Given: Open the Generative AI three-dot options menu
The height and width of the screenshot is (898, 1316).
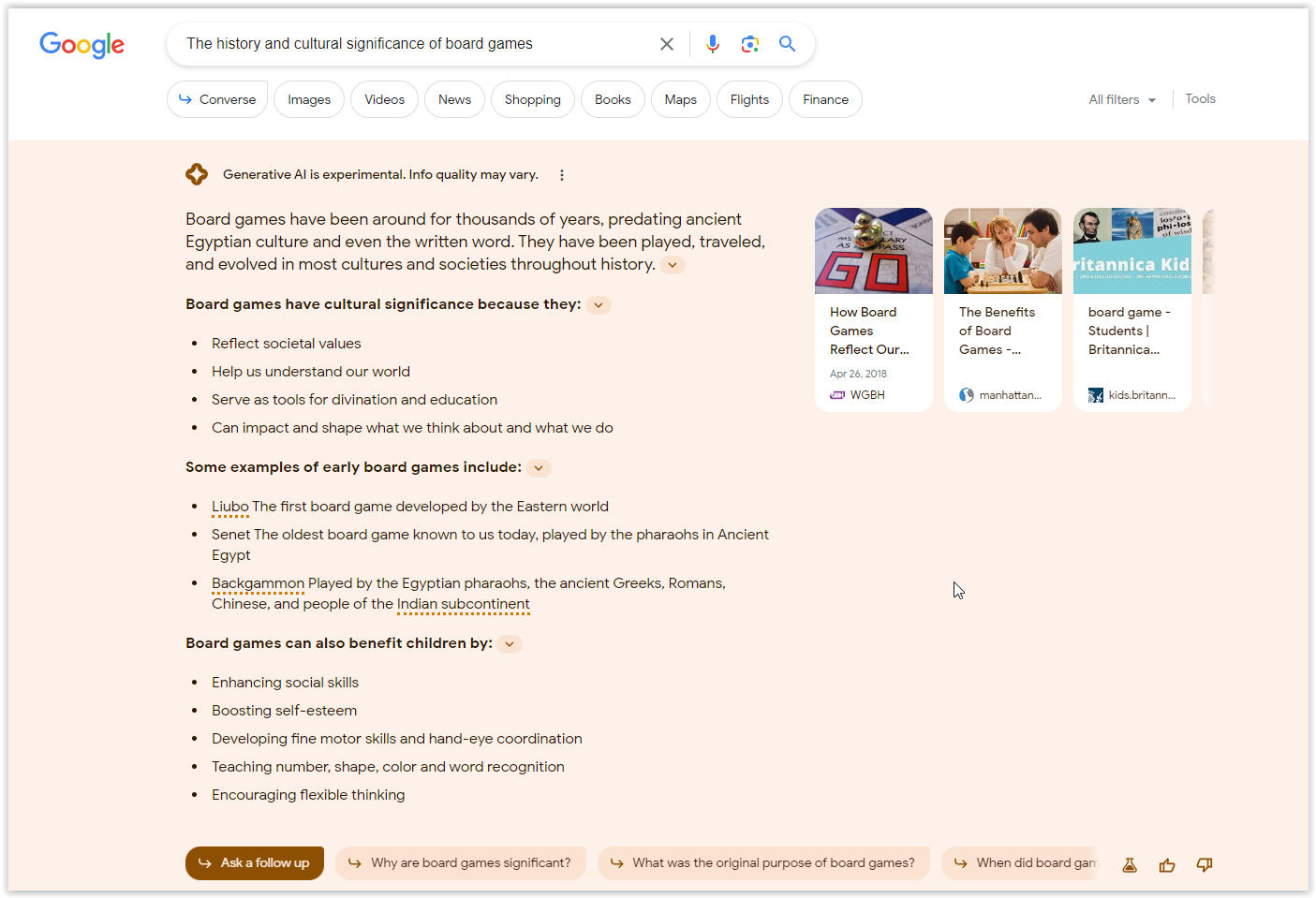Looking at the screenshot, I should (x=561, y=174).
